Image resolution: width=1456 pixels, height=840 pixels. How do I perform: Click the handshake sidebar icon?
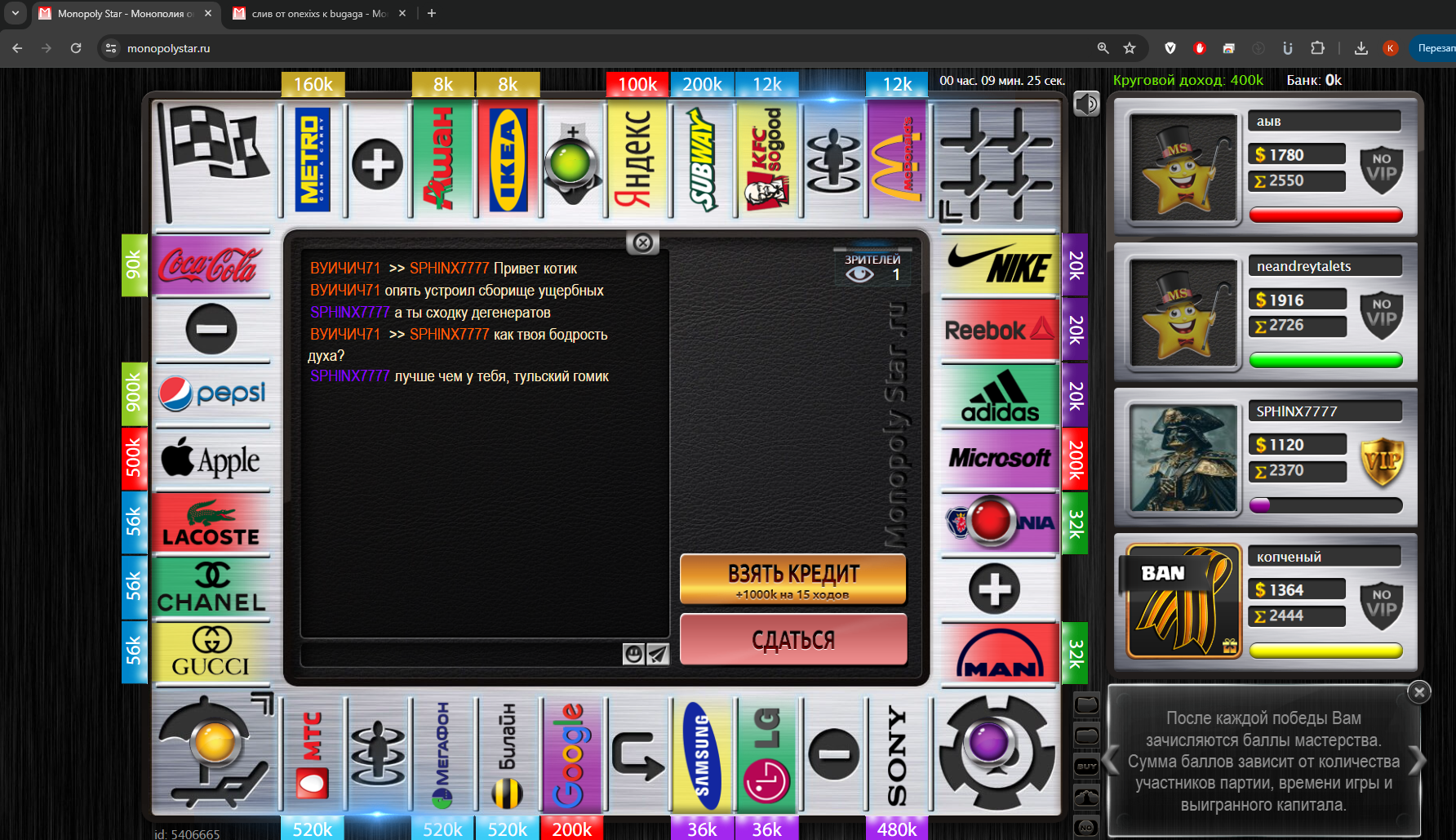click(1086, 797)
